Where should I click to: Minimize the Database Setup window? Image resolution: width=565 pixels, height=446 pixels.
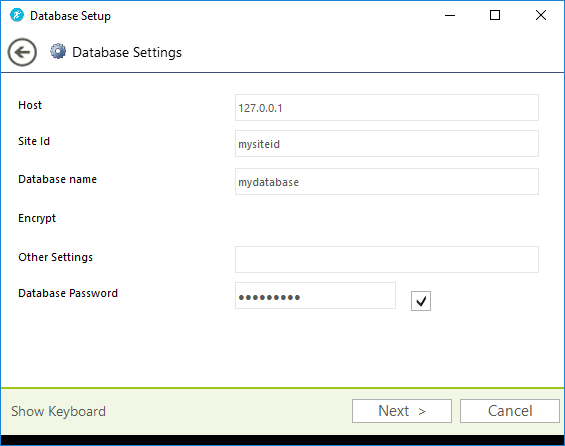pyautogui.click(x=450, y=15)
